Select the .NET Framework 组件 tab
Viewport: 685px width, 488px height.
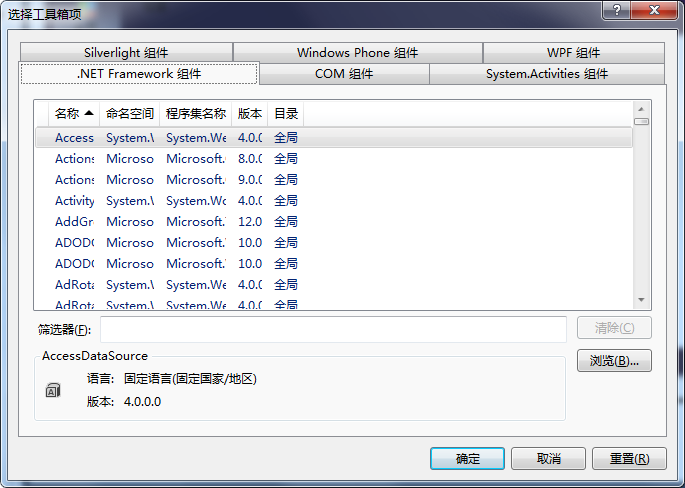click(139, 73)
